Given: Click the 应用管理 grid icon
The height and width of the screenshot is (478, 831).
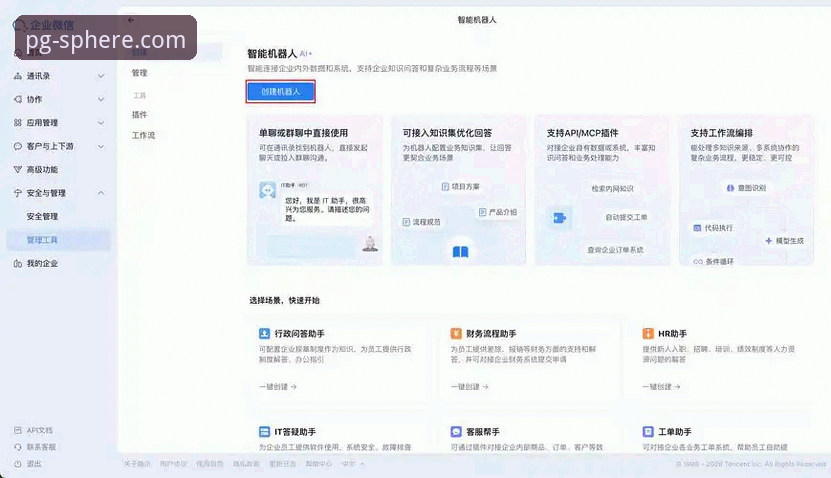Looking at the screenshot, I should (17, 122).
